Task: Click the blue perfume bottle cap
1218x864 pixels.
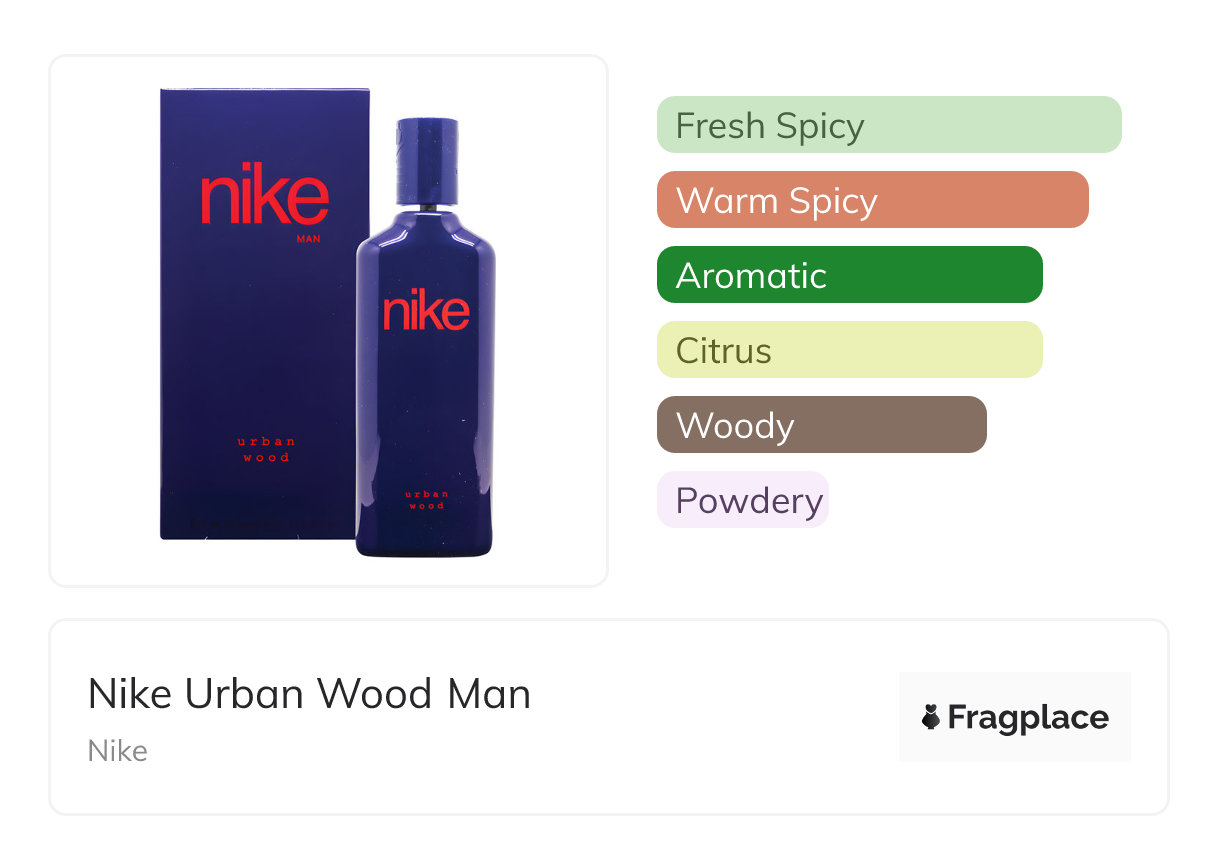Action: (427, 159)
